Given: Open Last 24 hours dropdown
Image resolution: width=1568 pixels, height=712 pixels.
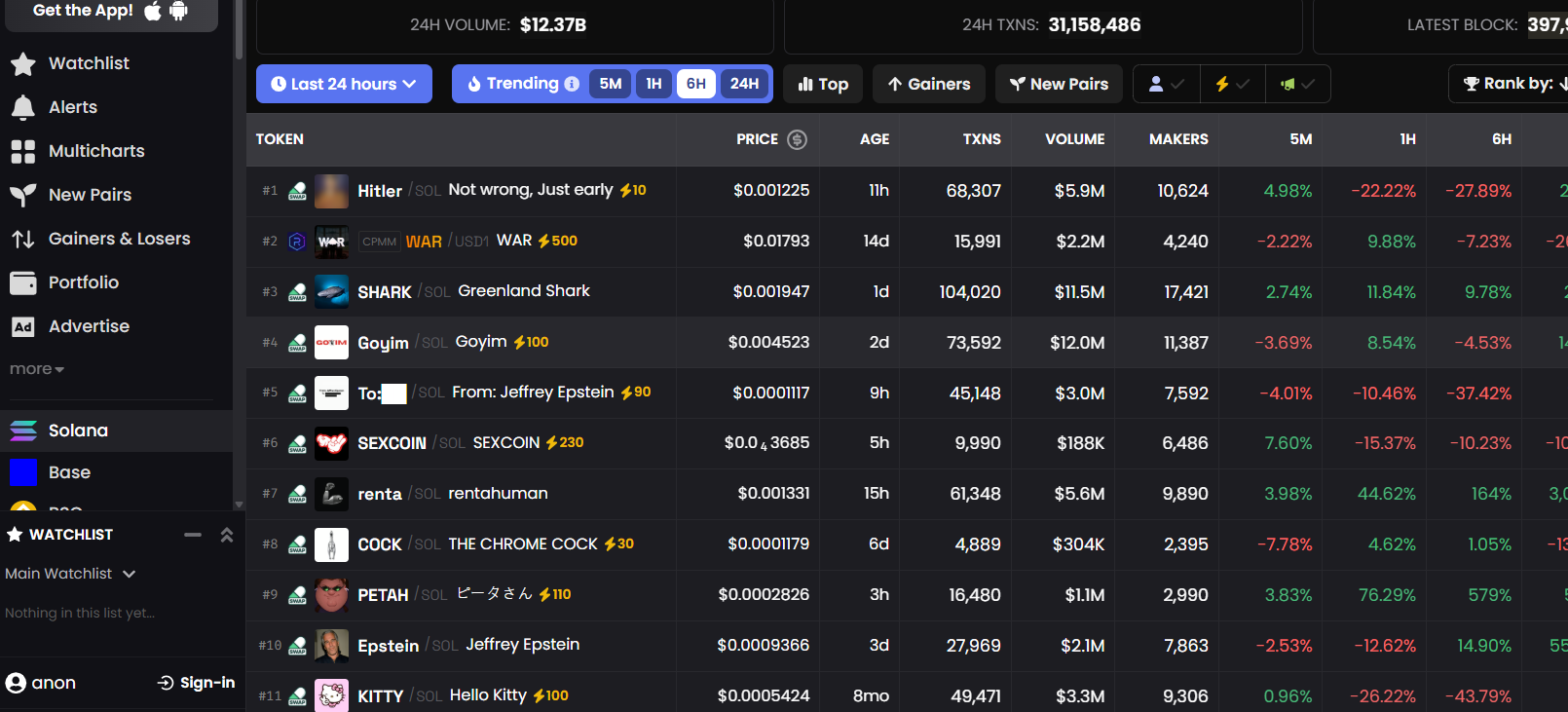Looking at the screenshot, I should (344, 84).
